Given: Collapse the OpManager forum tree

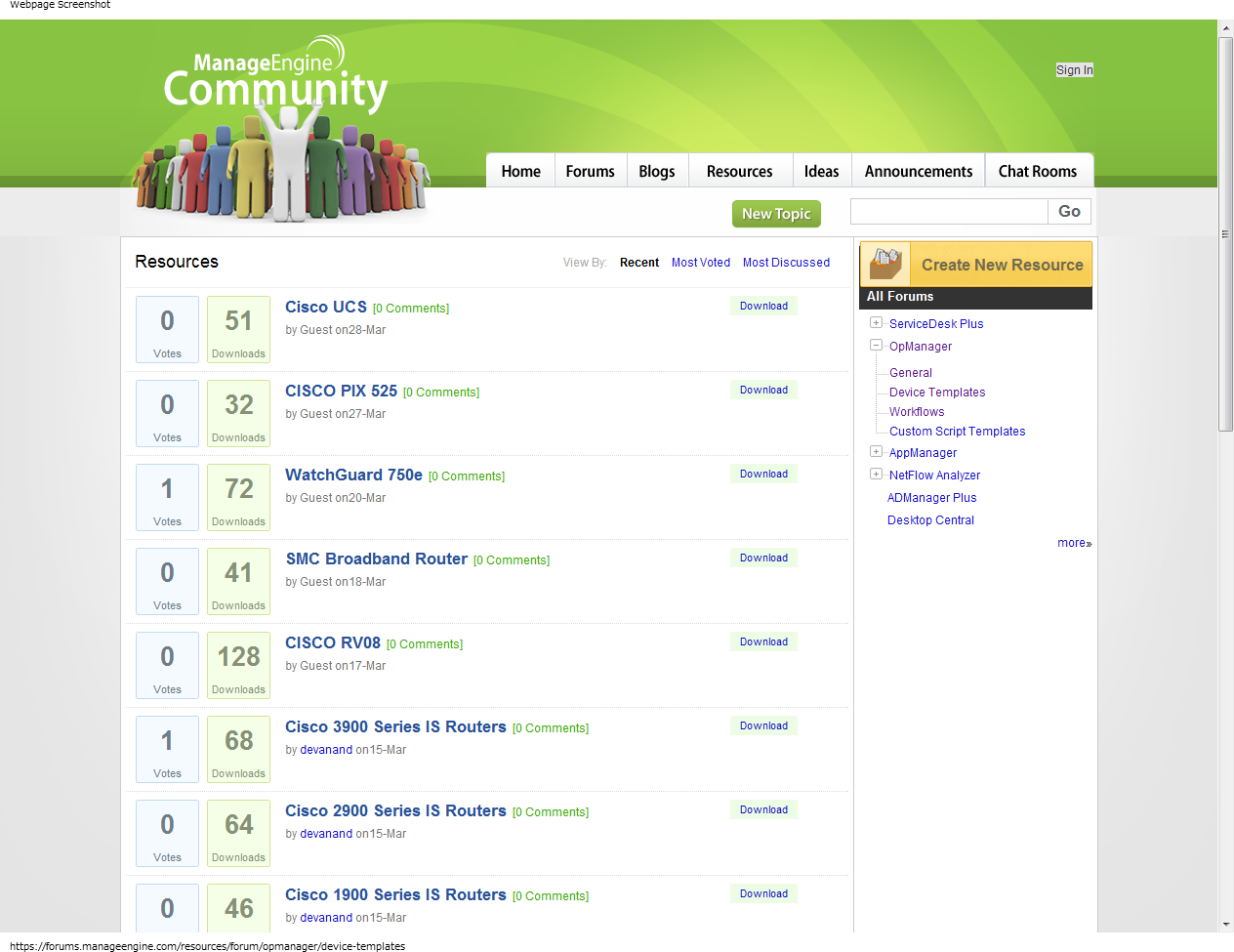Looking at the screenshot, I should pyautogui.click(x=876, y=345).
